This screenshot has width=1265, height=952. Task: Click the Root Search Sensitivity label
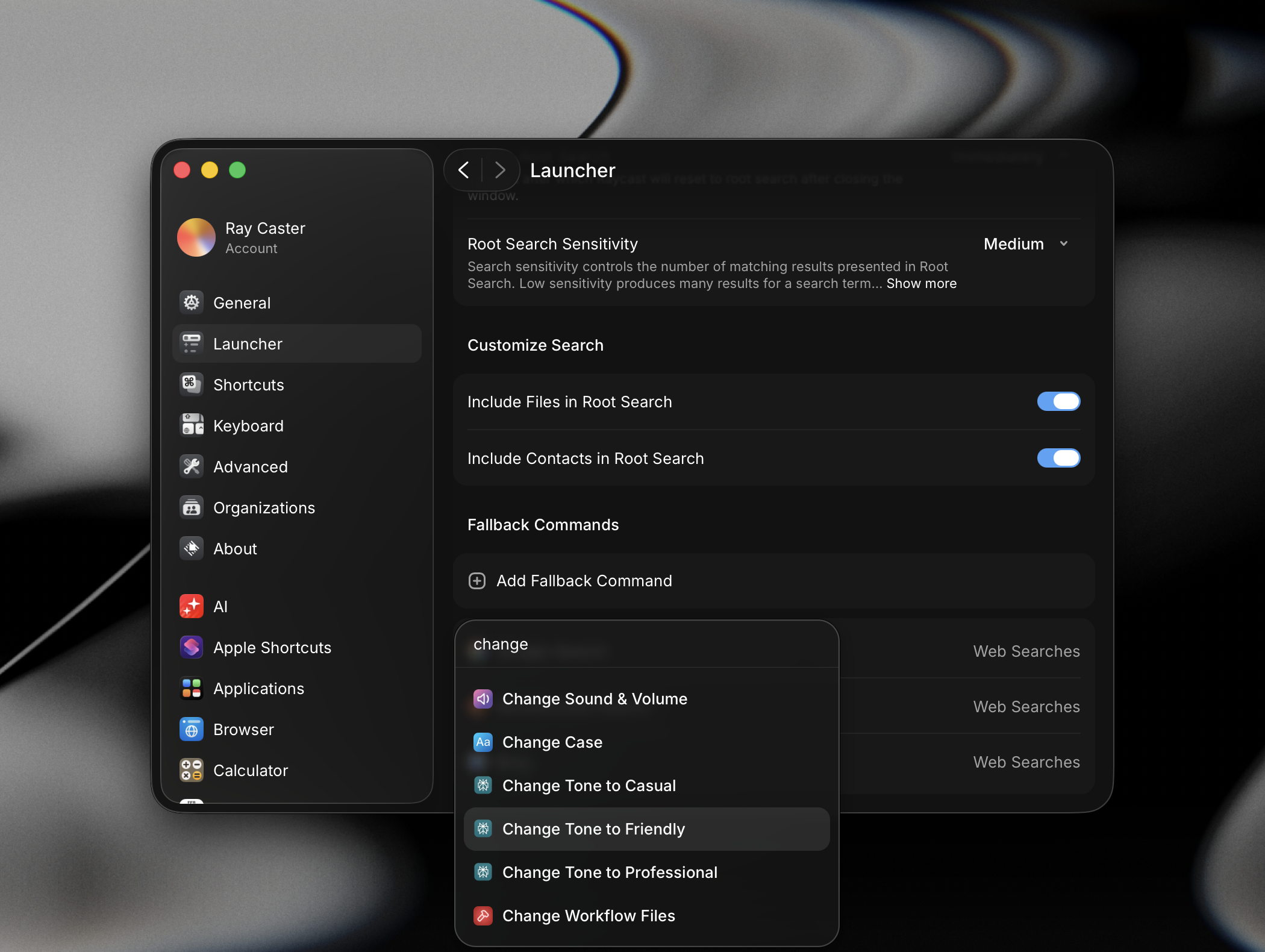(552, 244)
